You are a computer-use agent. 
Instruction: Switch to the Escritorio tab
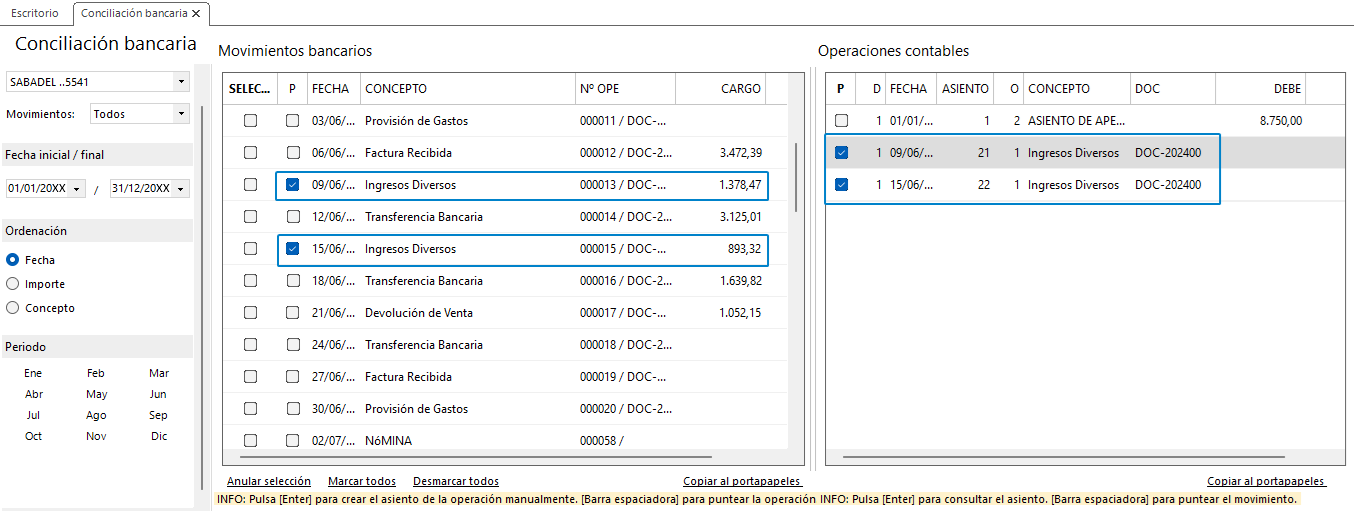[x=35, y=14]
